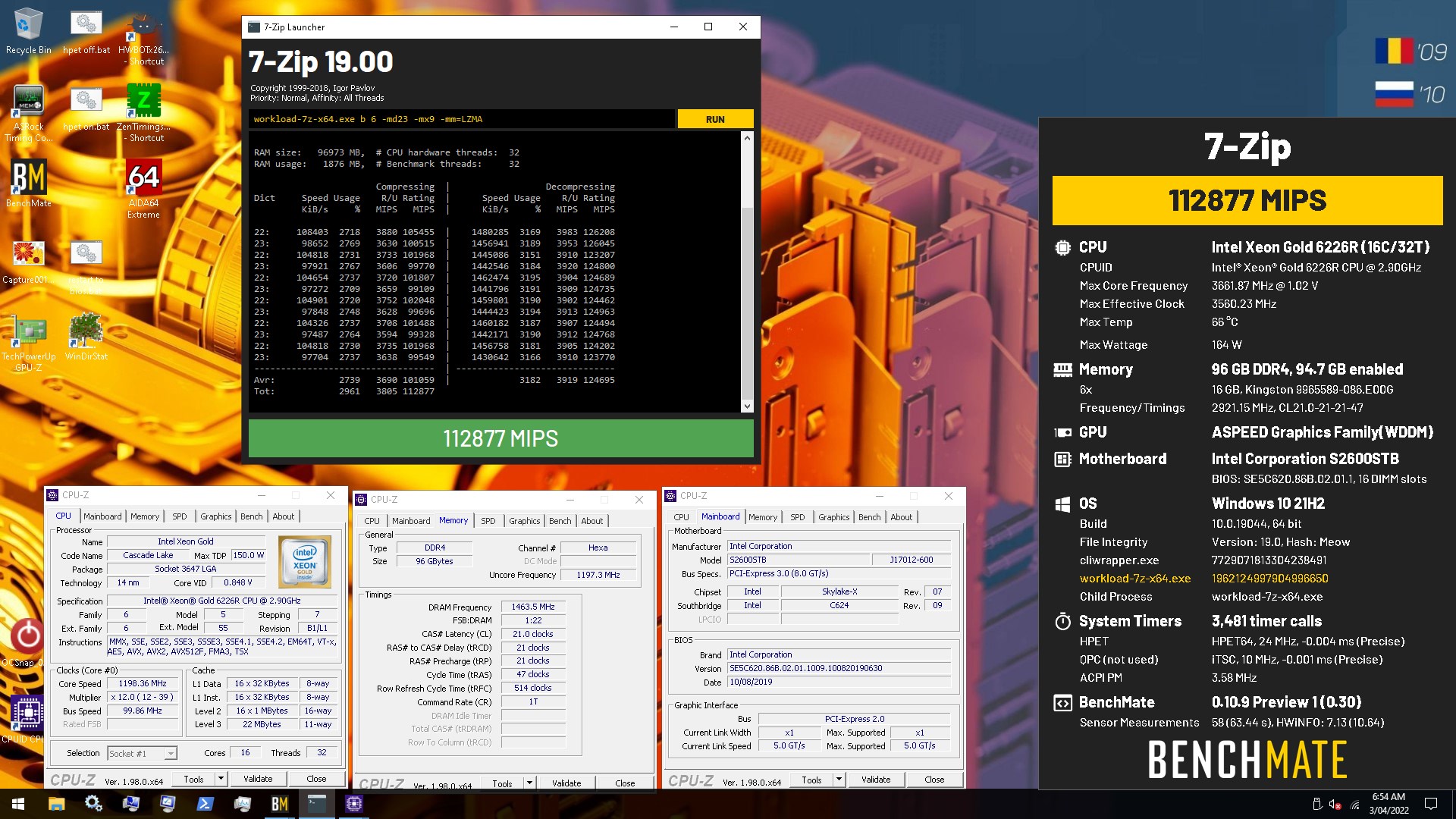The width and height of the screenshot is (1456, 819).
Task: Click the USB safely remove tray icon
Action: 1317,804
